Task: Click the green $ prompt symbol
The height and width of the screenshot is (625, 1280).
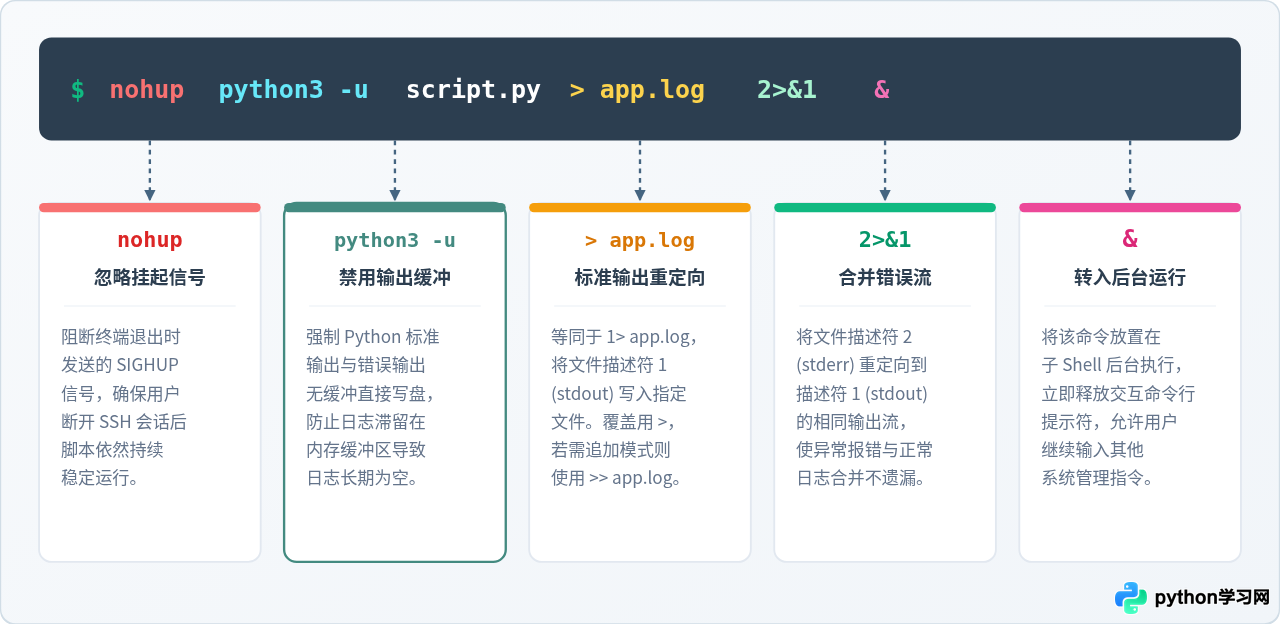Action: 77,90
